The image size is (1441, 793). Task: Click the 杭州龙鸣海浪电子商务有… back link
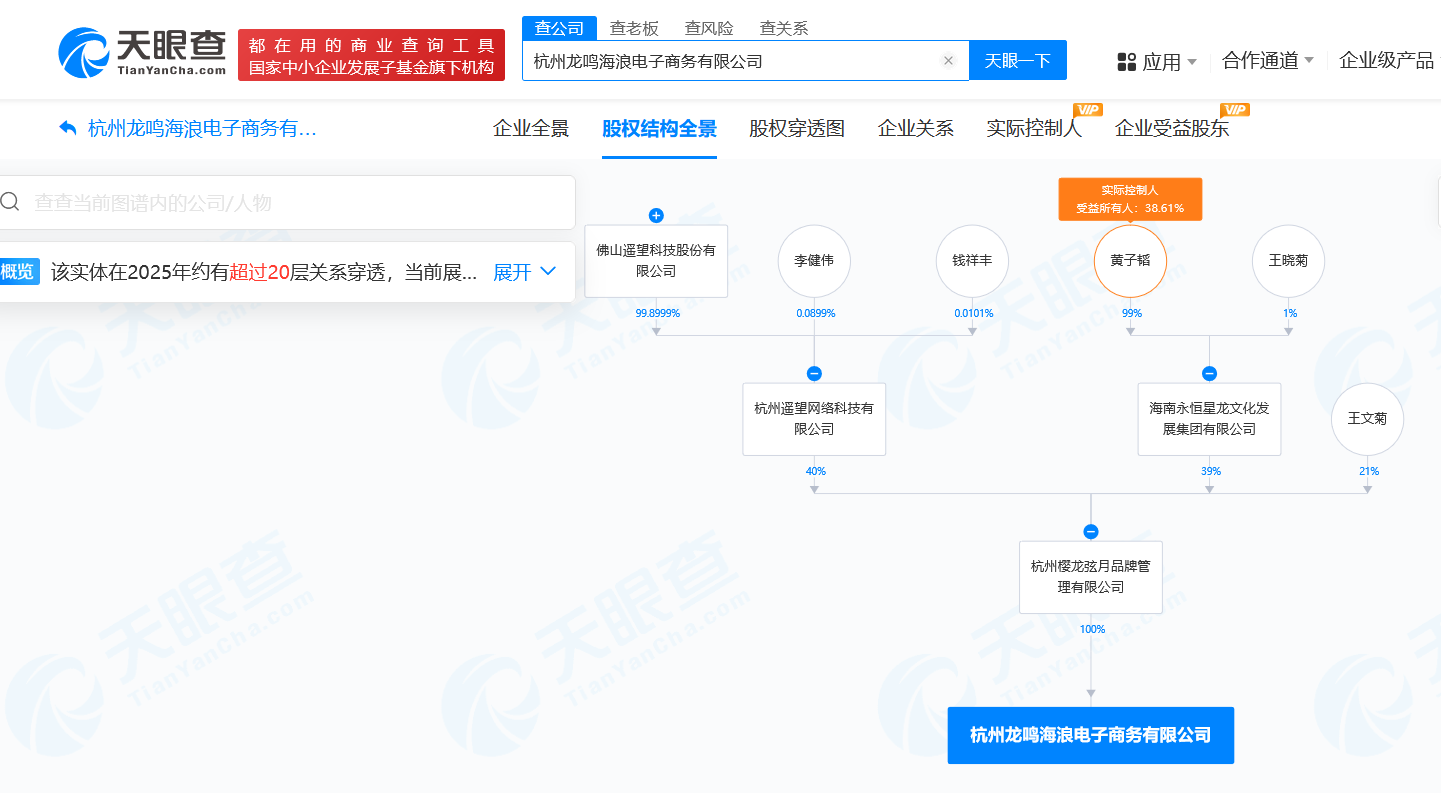click(202, 129)
